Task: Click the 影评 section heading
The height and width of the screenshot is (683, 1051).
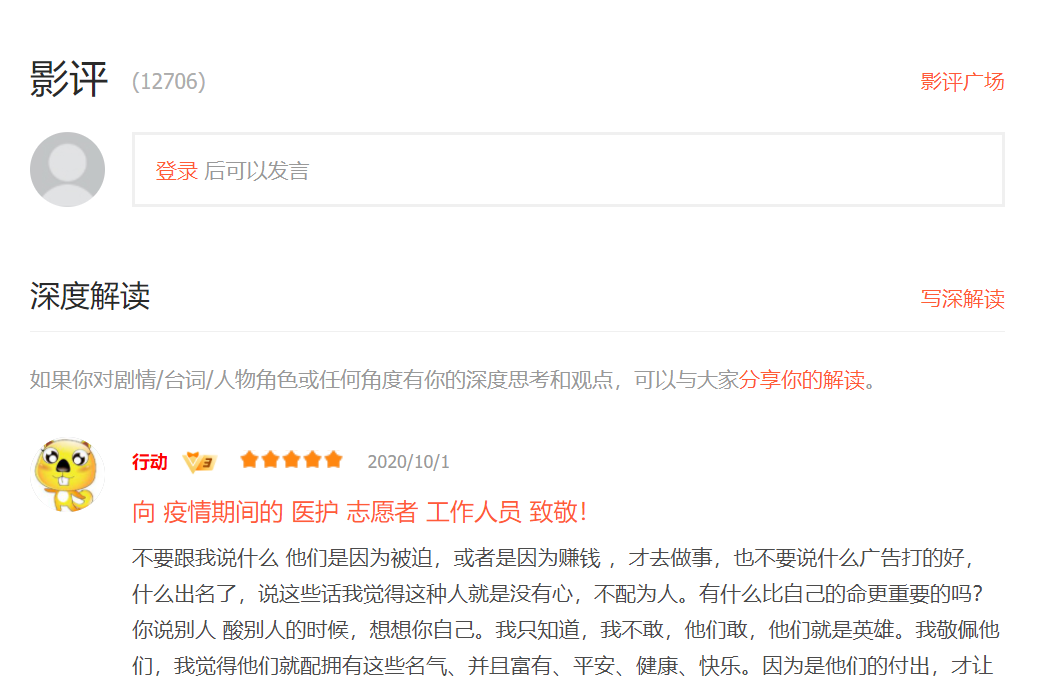Action: (x=68, y=79)
